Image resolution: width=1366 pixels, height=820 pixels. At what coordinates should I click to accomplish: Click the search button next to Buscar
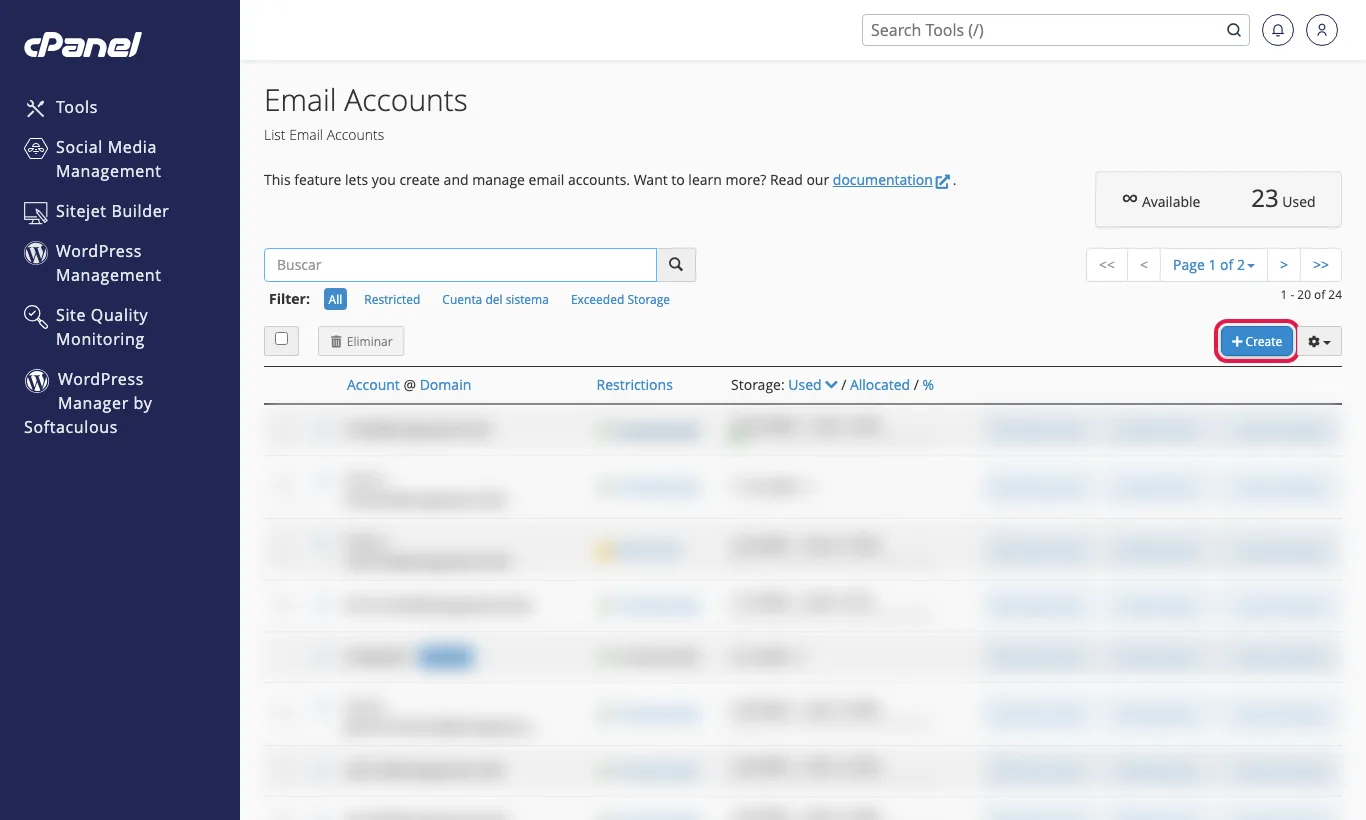pyautogui.click(x=676, y=265)
